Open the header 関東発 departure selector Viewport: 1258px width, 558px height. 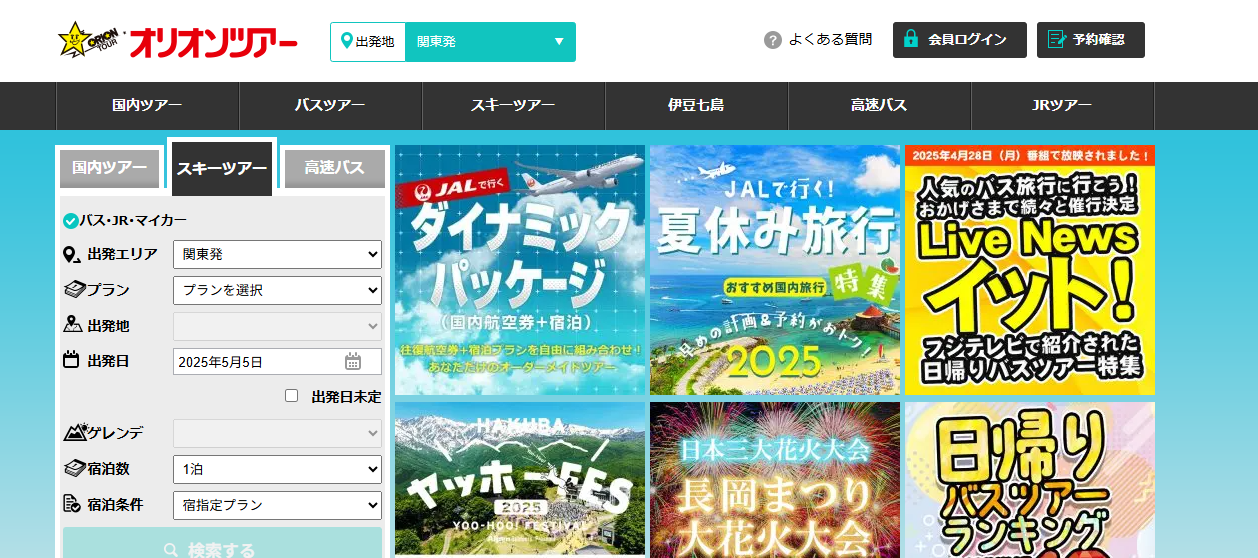click(489, 42)
